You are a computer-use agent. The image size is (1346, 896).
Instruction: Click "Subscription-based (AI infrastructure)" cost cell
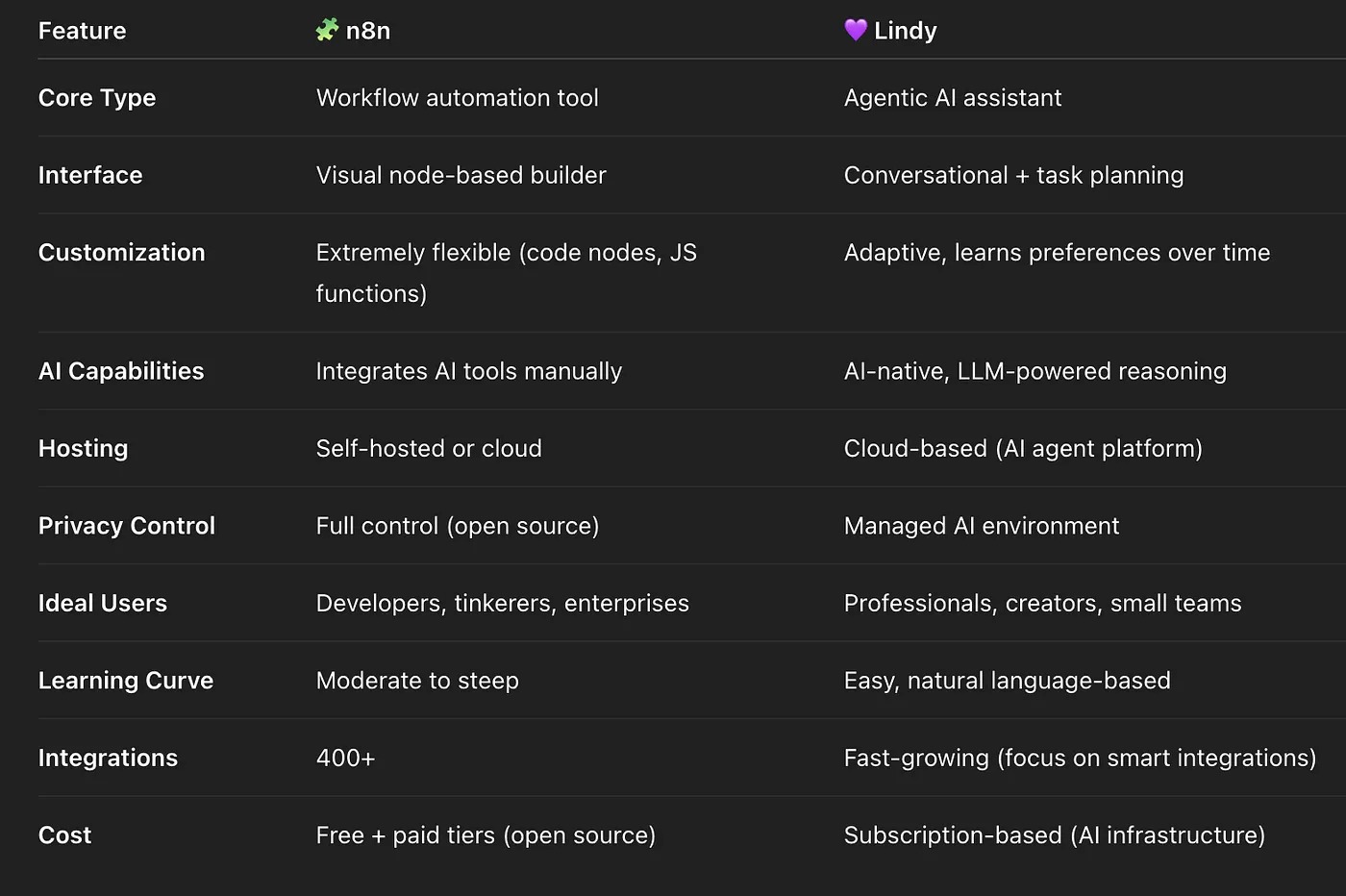(x=1055, y=835)
